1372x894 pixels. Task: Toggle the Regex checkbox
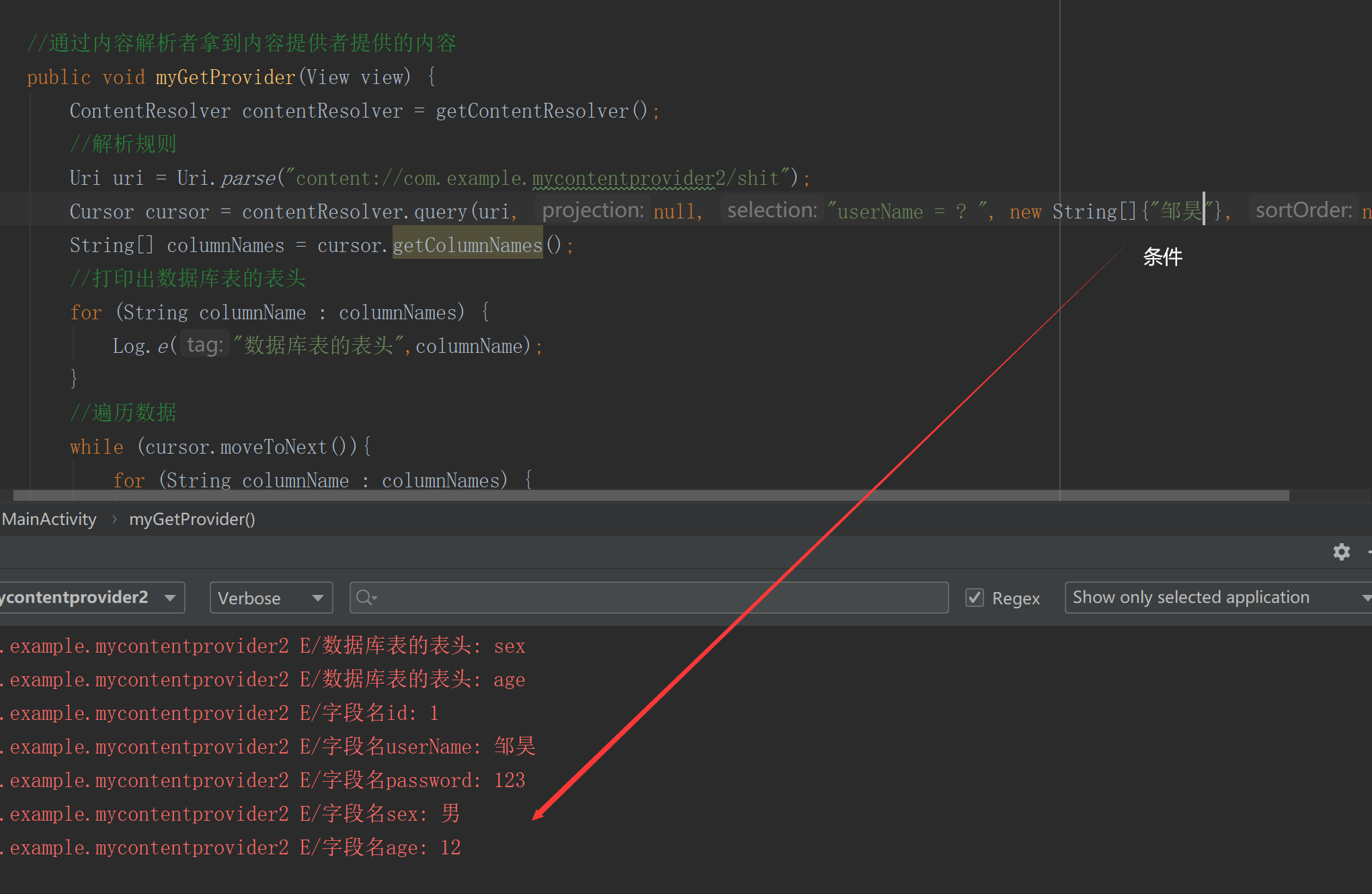click(974, 598)
